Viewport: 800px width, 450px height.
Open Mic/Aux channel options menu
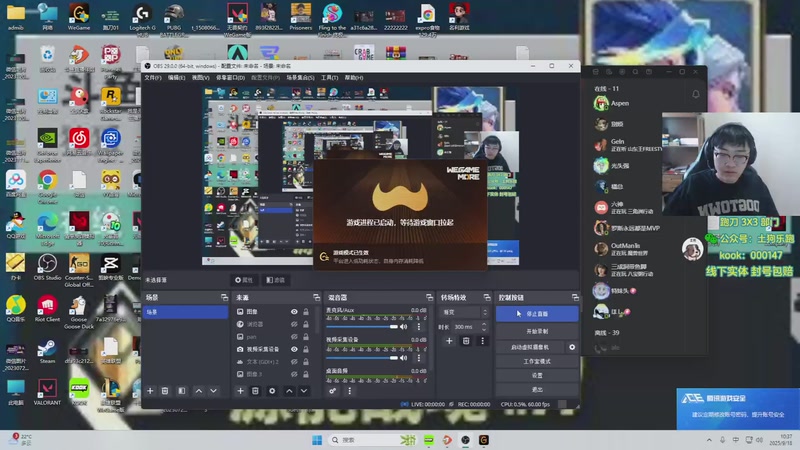point(419,327)
